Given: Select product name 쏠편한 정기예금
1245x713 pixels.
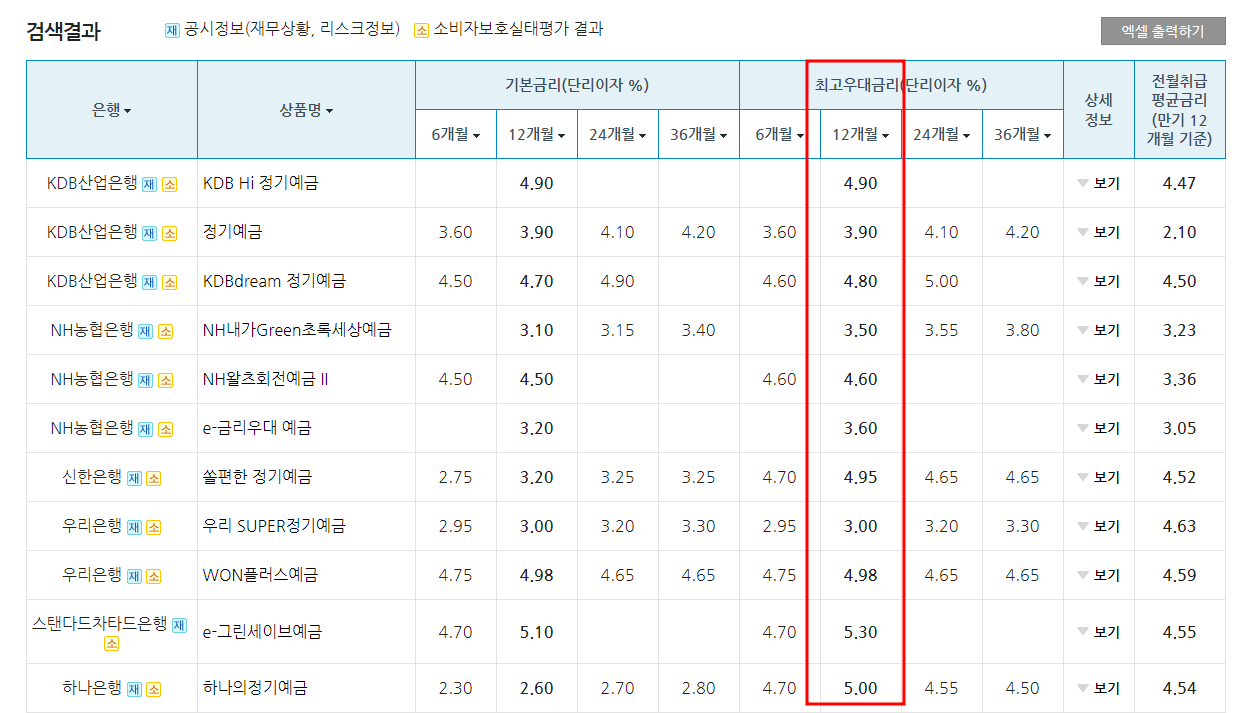Looking at the screenshot, I should pos(257,478).
